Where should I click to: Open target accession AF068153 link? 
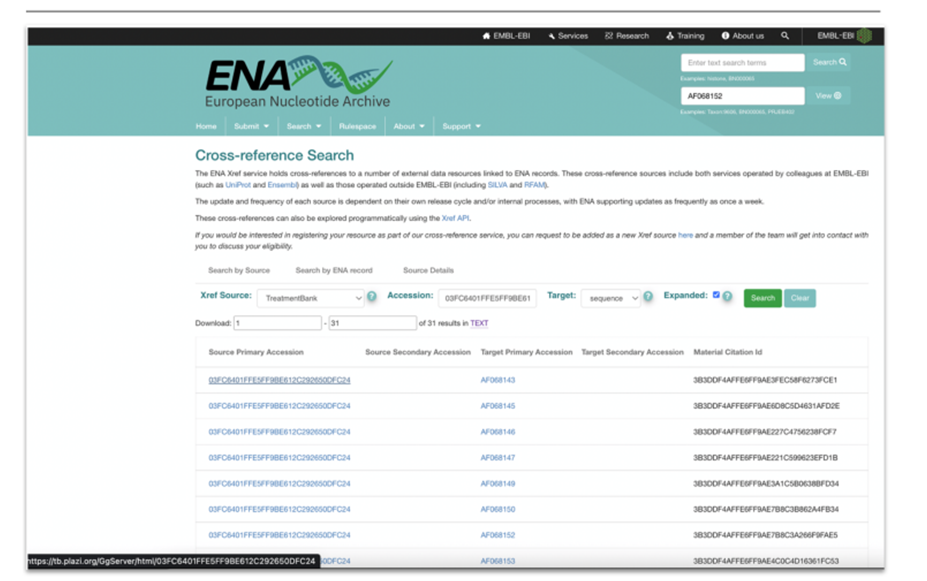(498, 561)
